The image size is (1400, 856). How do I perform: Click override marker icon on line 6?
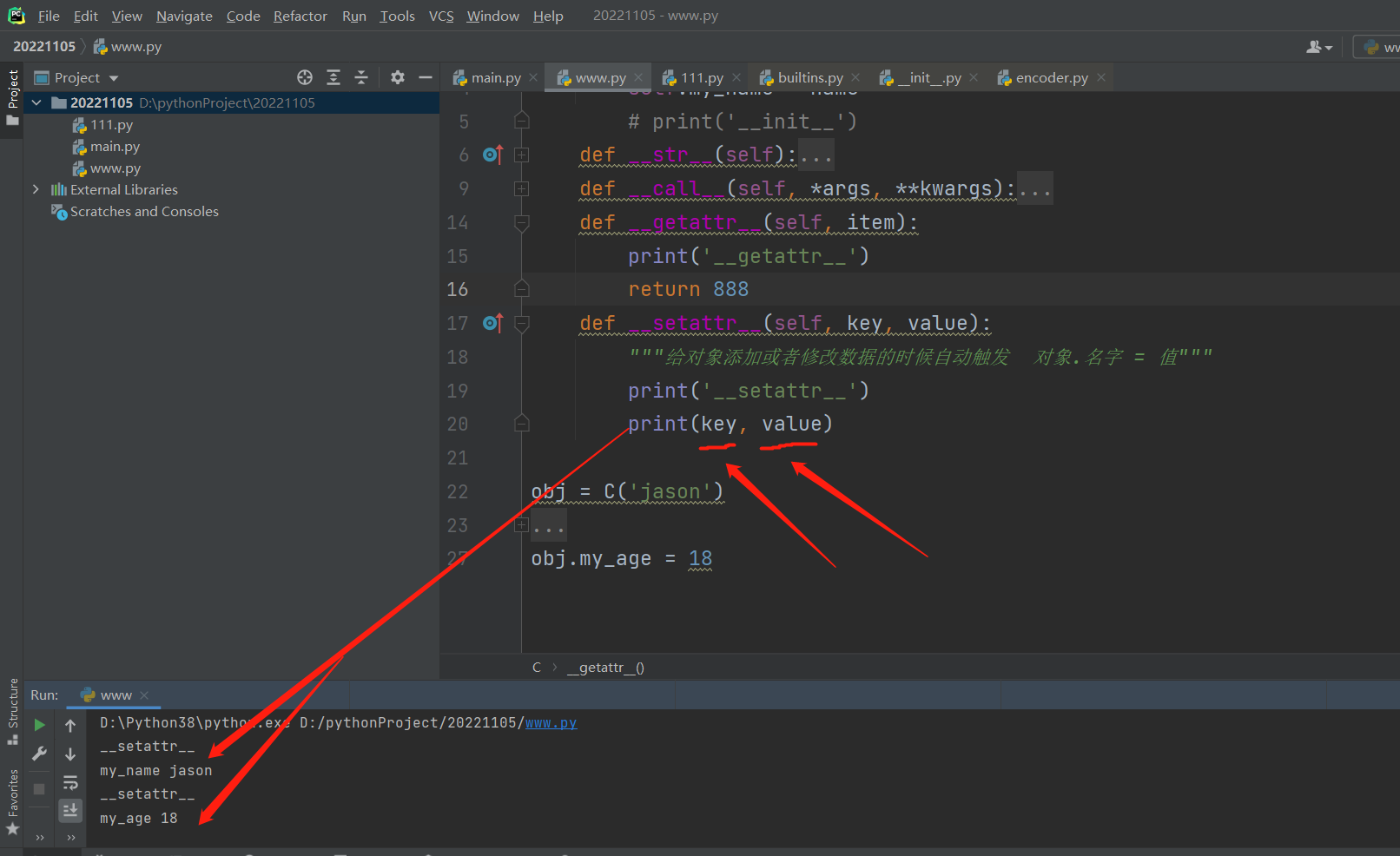coord(492,155)
